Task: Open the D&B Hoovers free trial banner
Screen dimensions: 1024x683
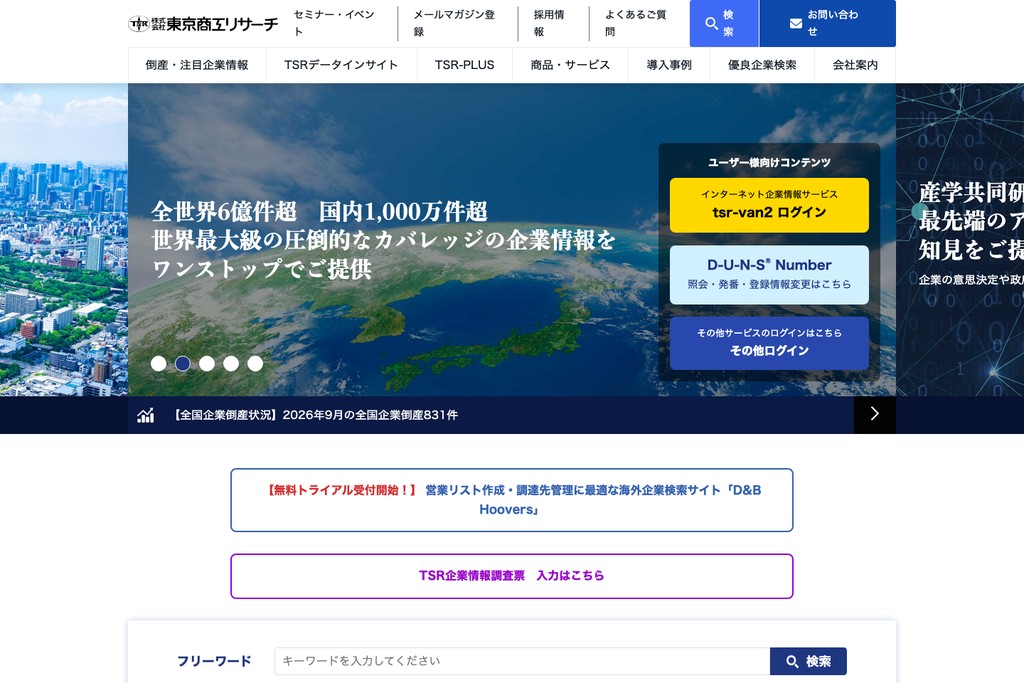Action: (512, 500)
